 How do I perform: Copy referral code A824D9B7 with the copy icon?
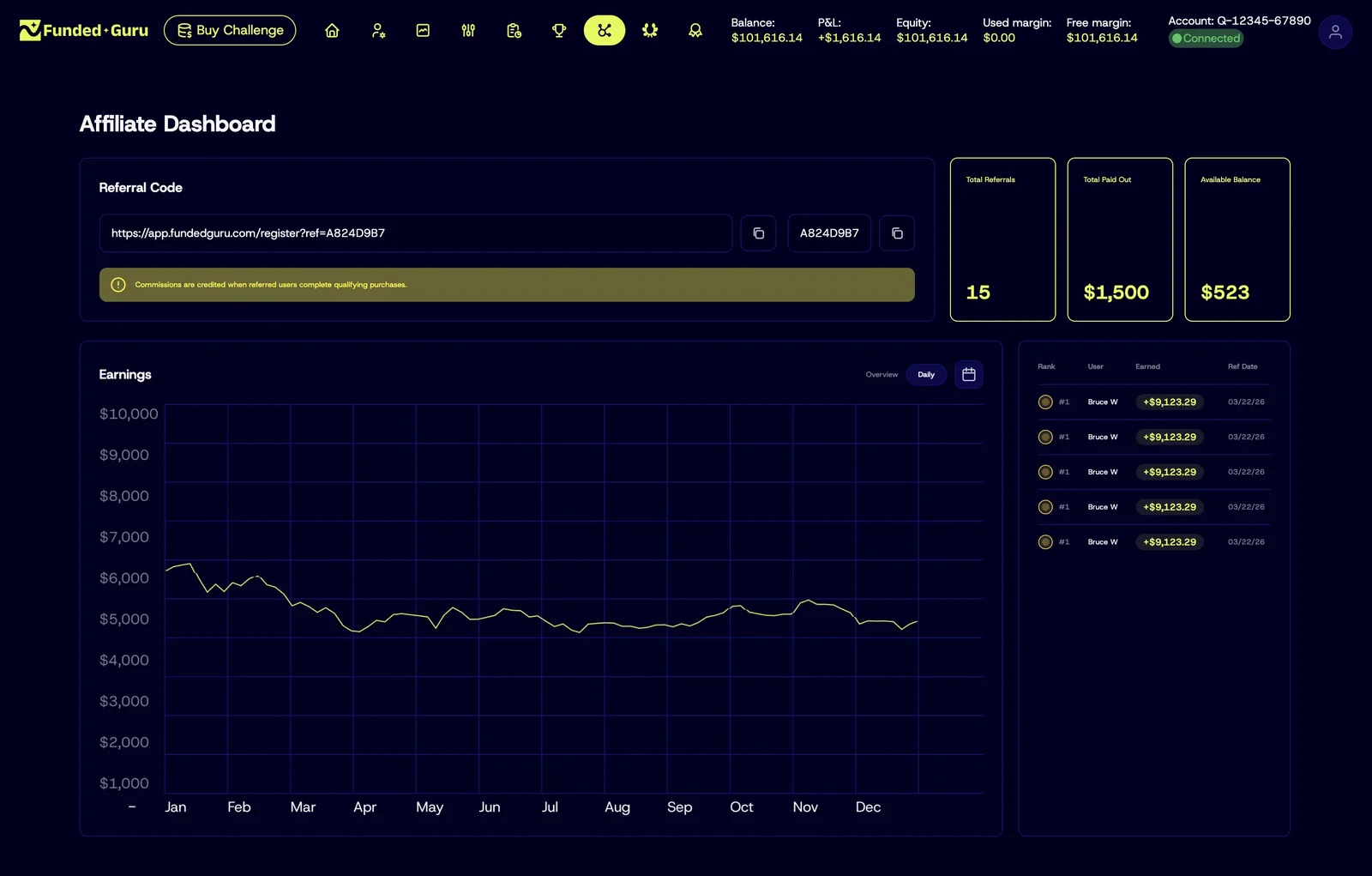coord(897,233)
